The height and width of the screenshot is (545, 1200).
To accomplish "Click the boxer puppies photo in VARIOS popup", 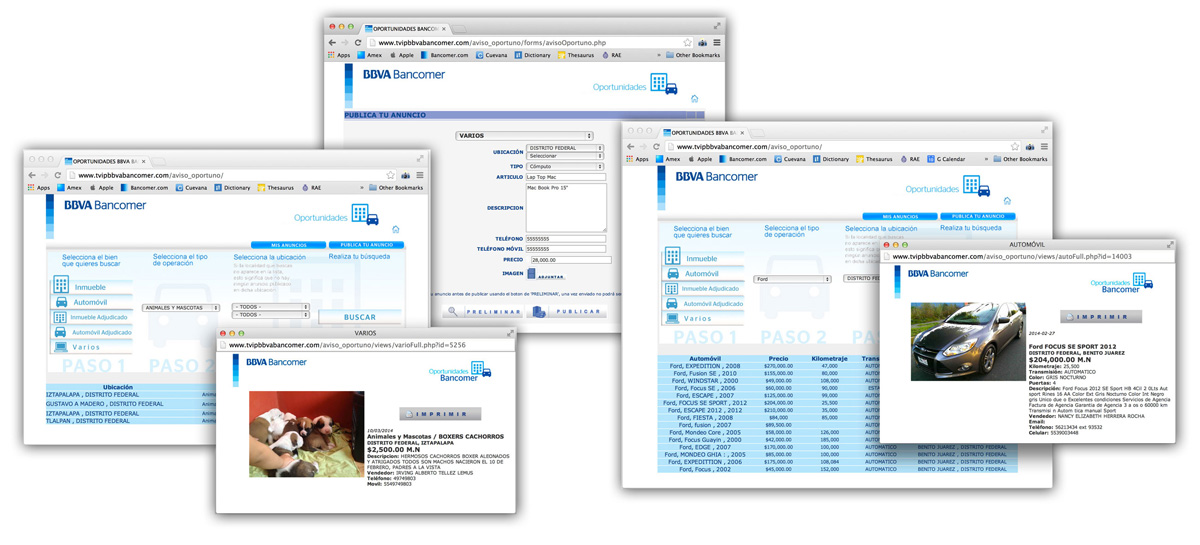I will [306, 433].
